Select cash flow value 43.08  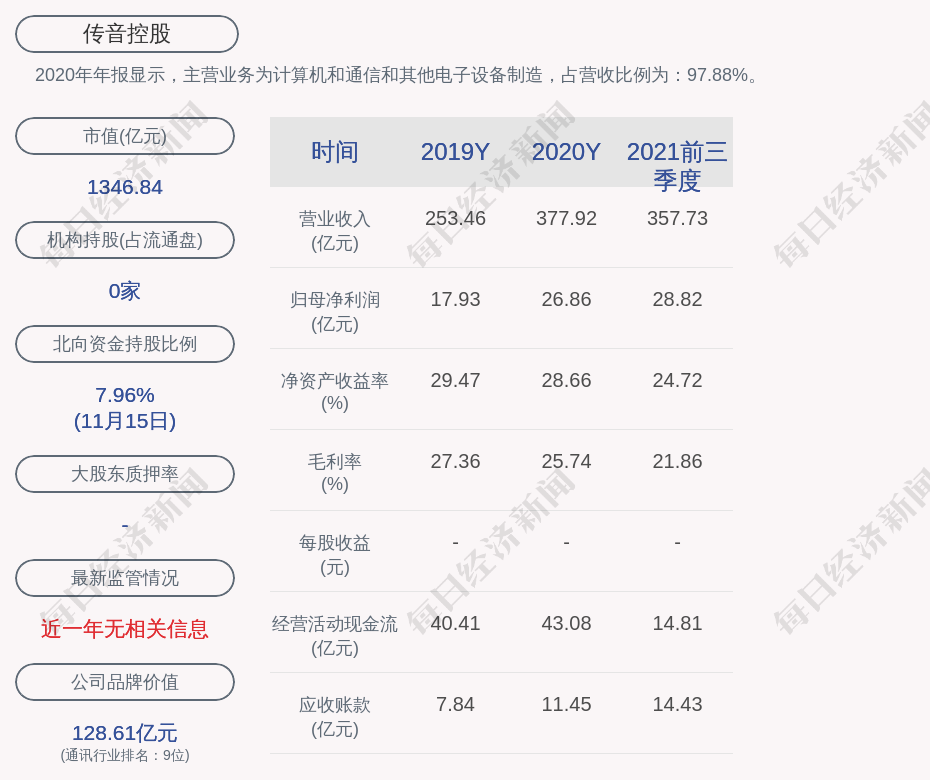pyautogui.click(x=566, y=623)
